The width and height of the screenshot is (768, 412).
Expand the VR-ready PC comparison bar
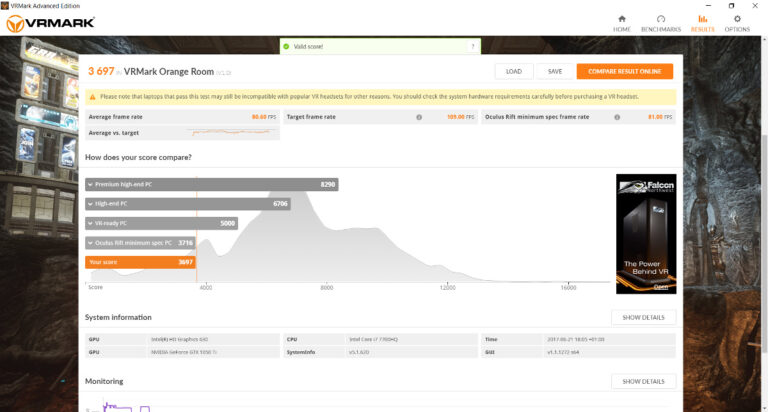point(161,223)
